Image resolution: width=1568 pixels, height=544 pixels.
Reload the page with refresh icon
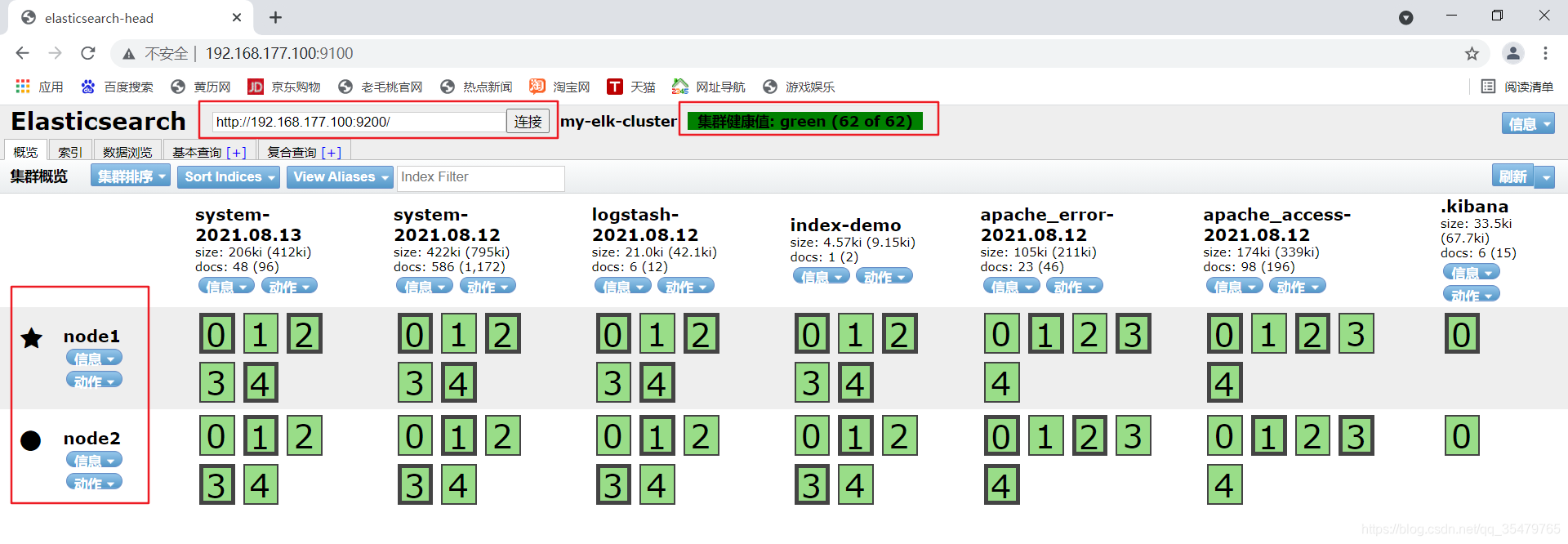coord(88,53)
